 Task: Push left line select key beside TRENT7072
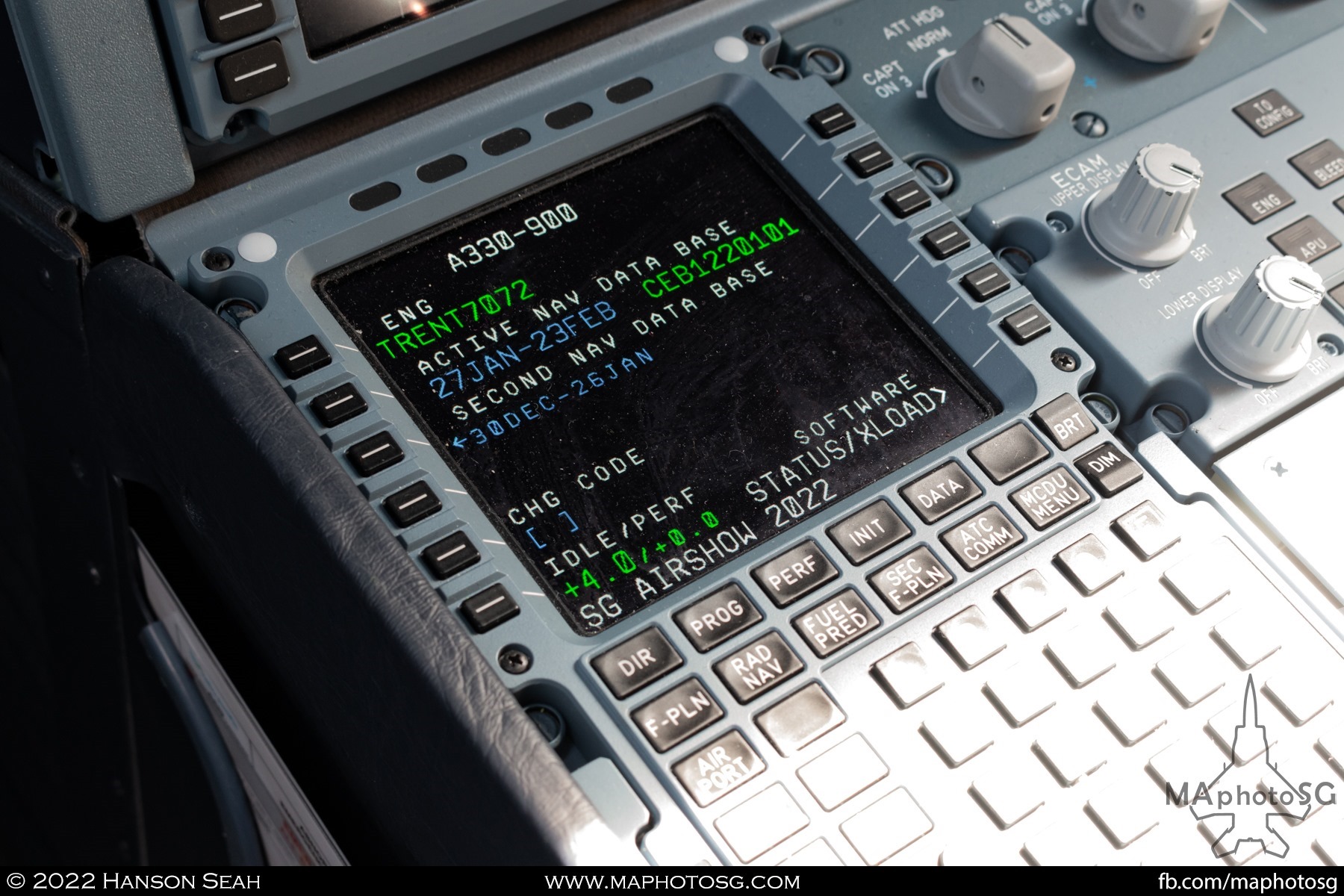pos(305,357)
